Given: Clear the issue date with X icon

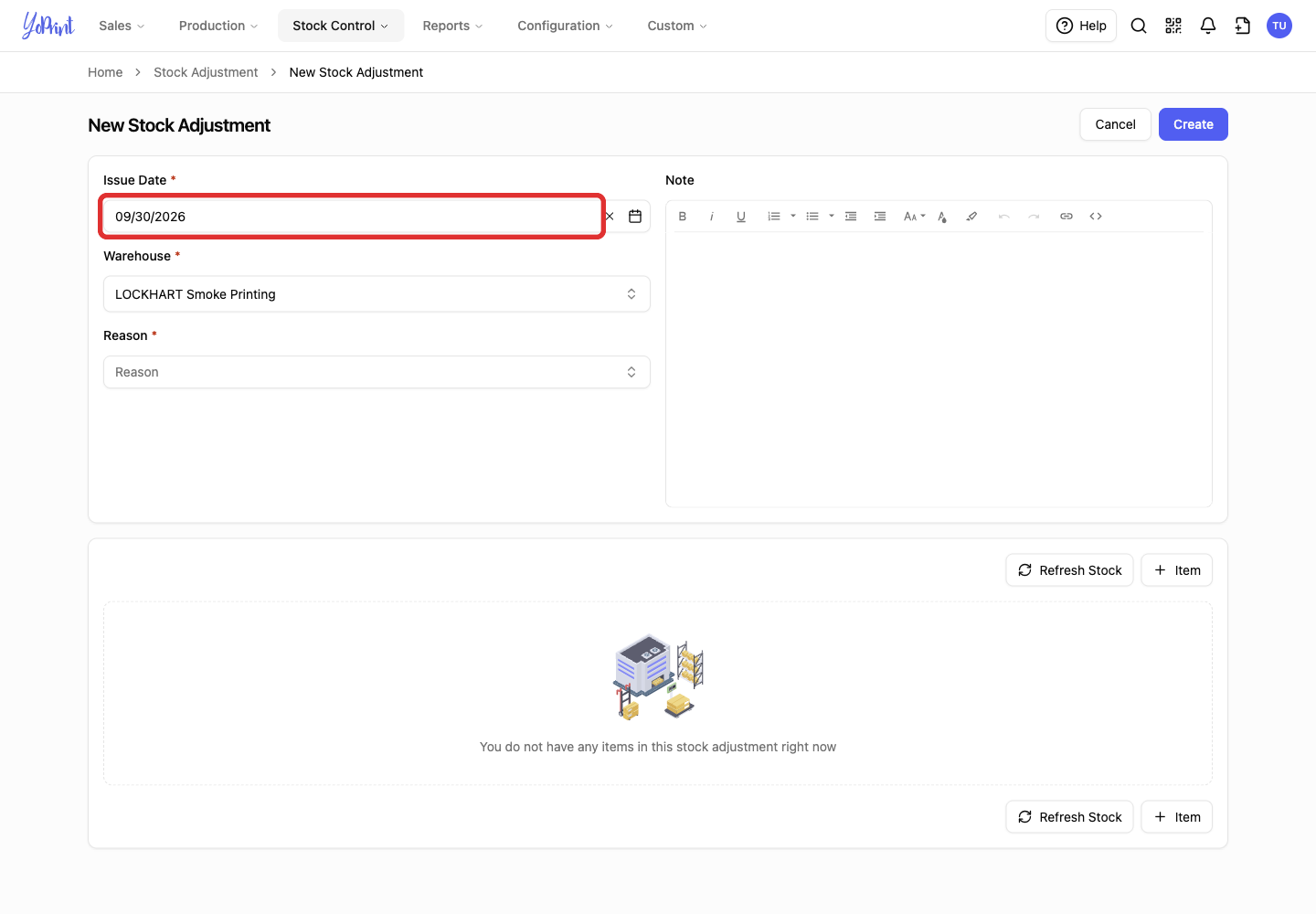Looking at the screenshot, I should pos(610,217).
